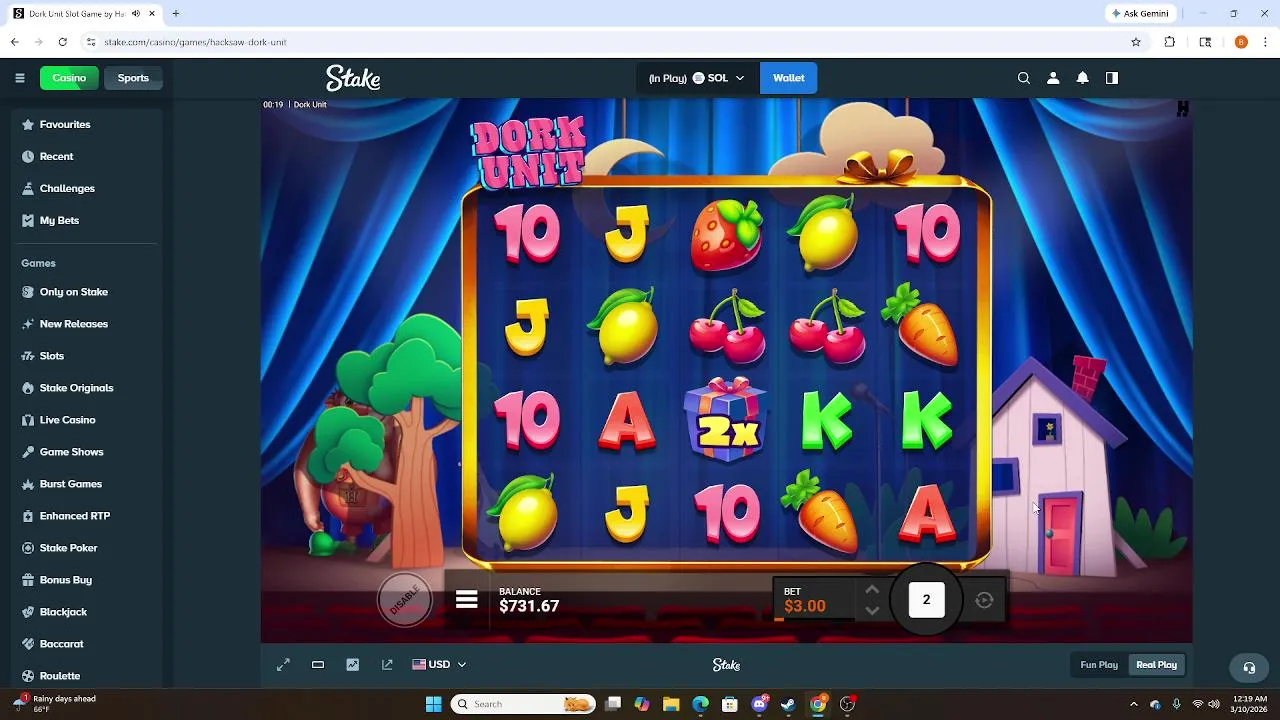The width and height of the screenshot is (1280, 720).
Task: Open Windows Start menu
Action: 434,704
